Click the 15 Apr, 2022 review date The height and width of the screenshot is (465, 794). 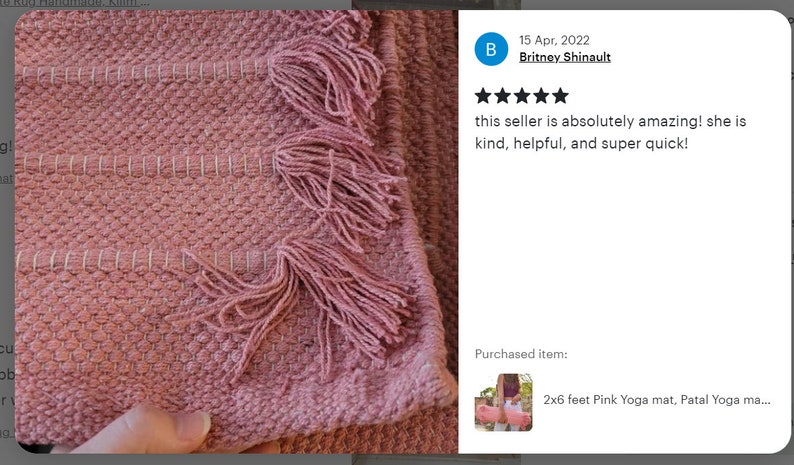pos(554,40)
